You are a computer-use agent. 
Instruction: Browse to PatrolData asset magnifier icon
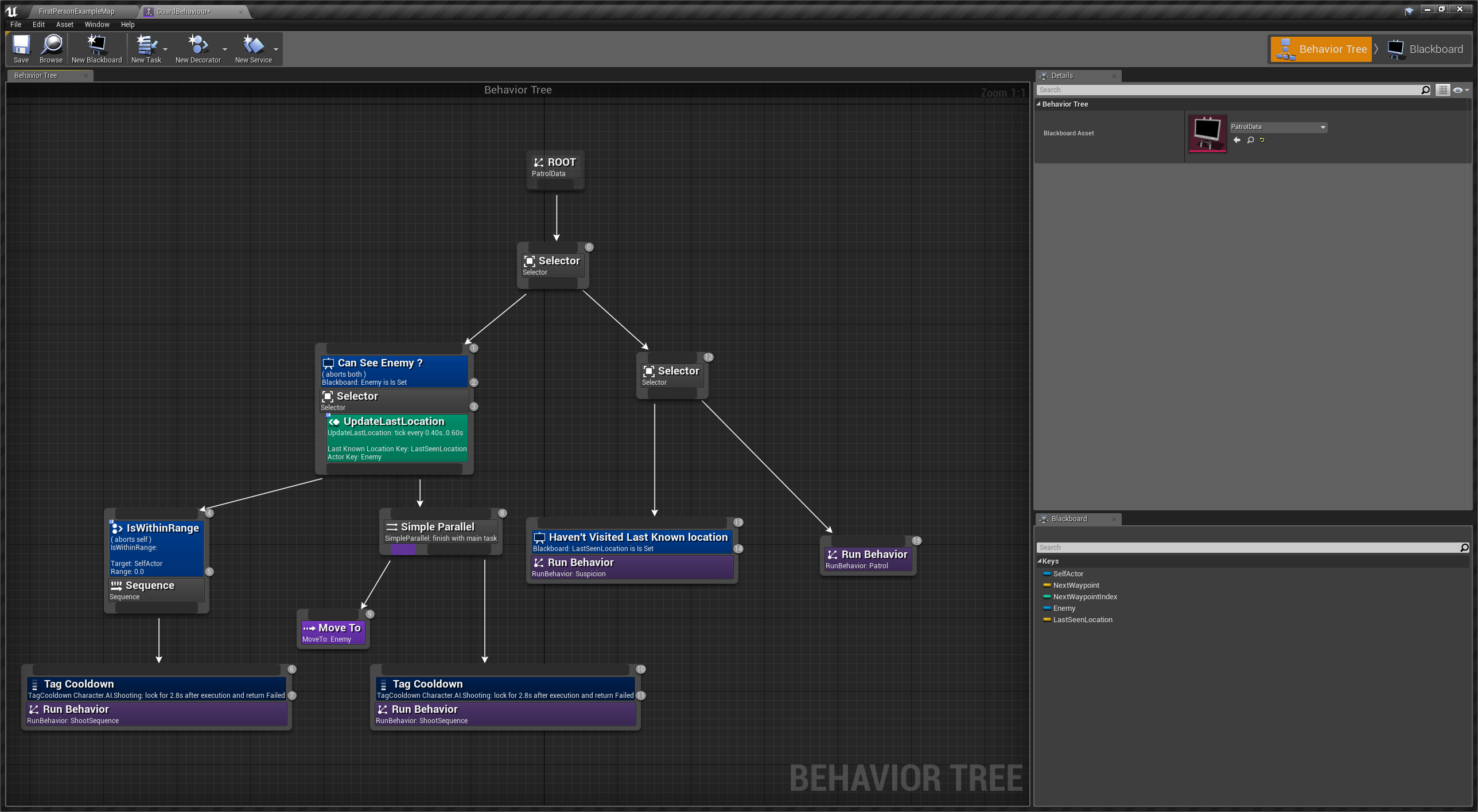(1251, 140)
